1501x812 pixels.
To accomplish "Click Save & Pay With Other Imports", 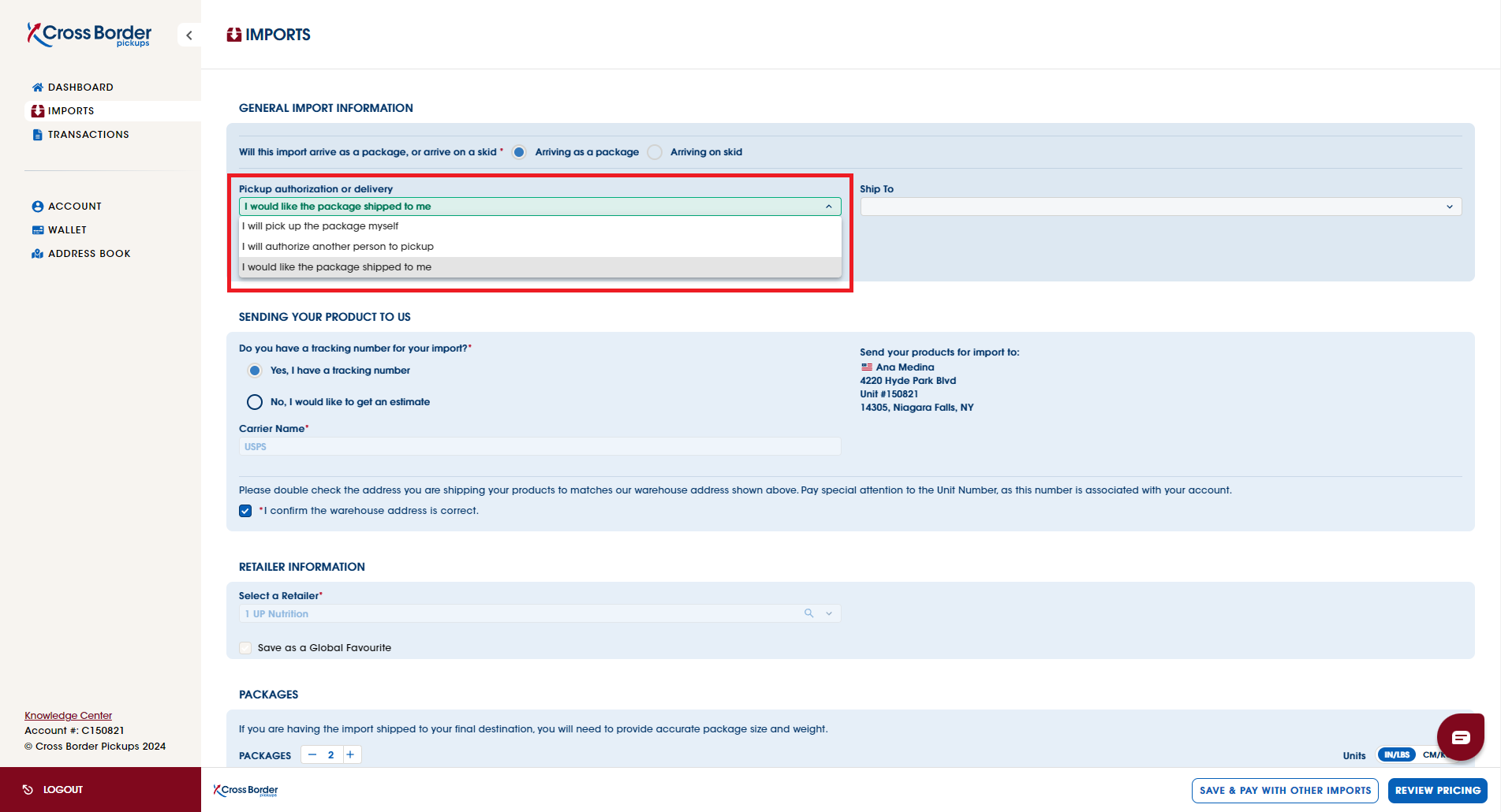I will point(1285,791).
